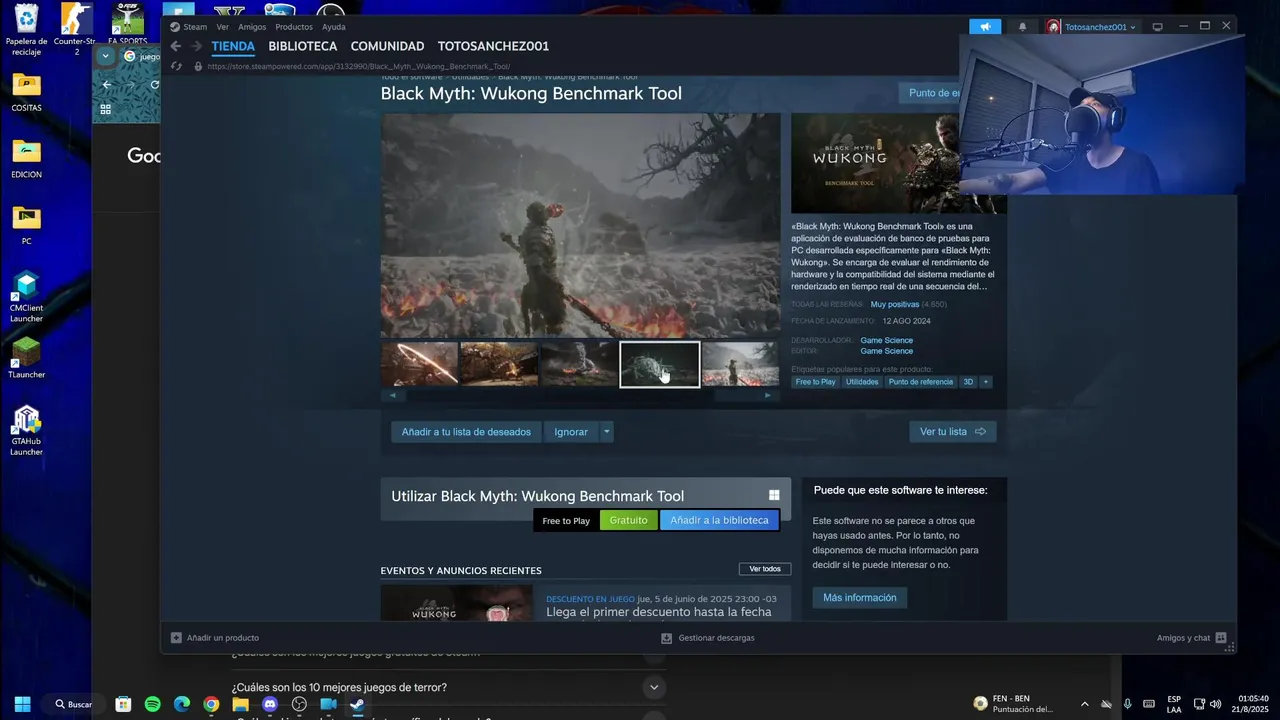Switch to the BIBLIOTECA tab

tap(303, 46)
